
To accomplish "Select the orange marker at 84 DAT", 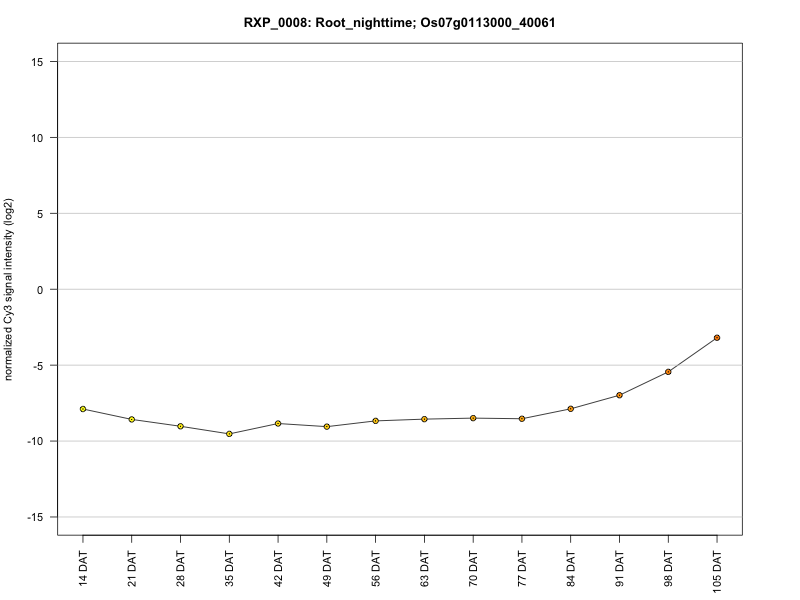I will coord(570,409).
